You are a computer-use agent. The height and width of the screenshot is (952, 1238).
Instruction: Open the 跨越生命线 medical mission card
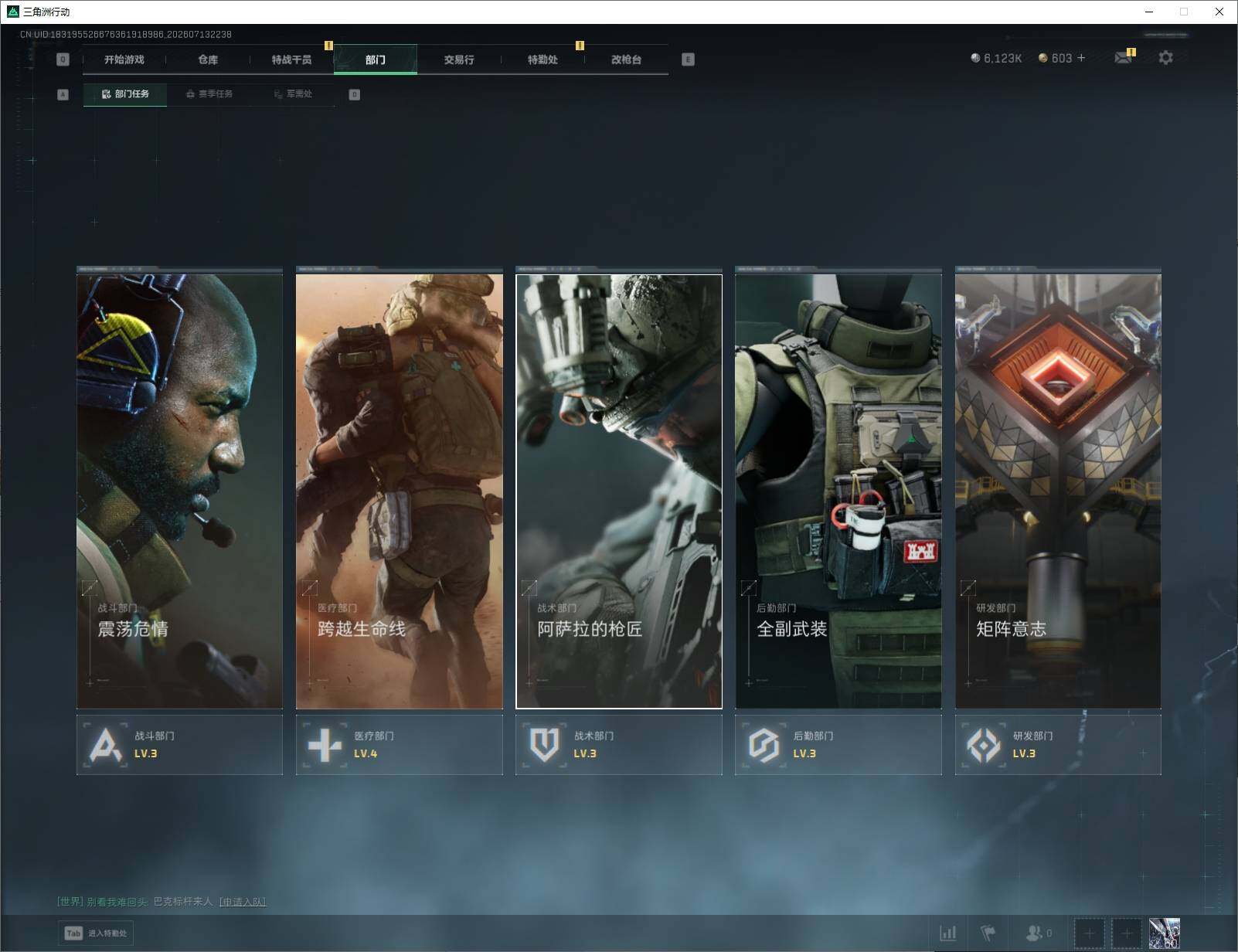pos(400,491)
